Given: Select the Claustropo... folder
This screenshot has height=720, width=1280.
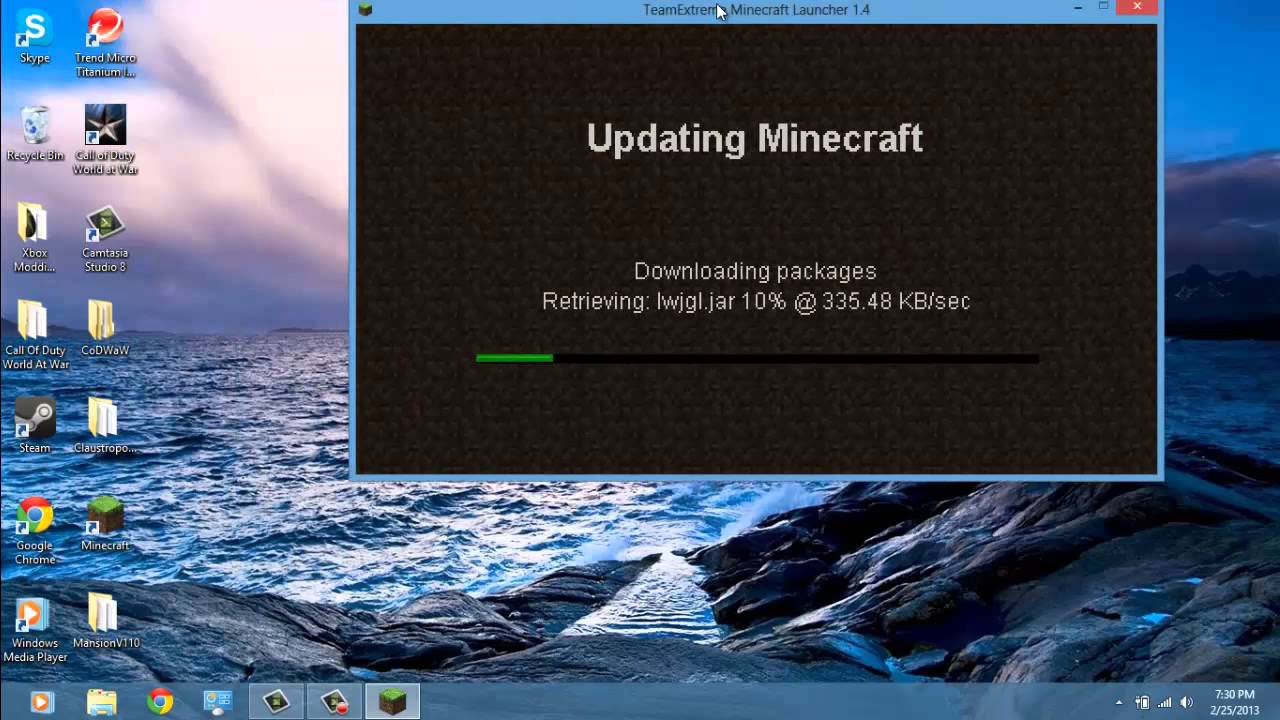Looking at the screenshot, I should (x=104, y=426).
